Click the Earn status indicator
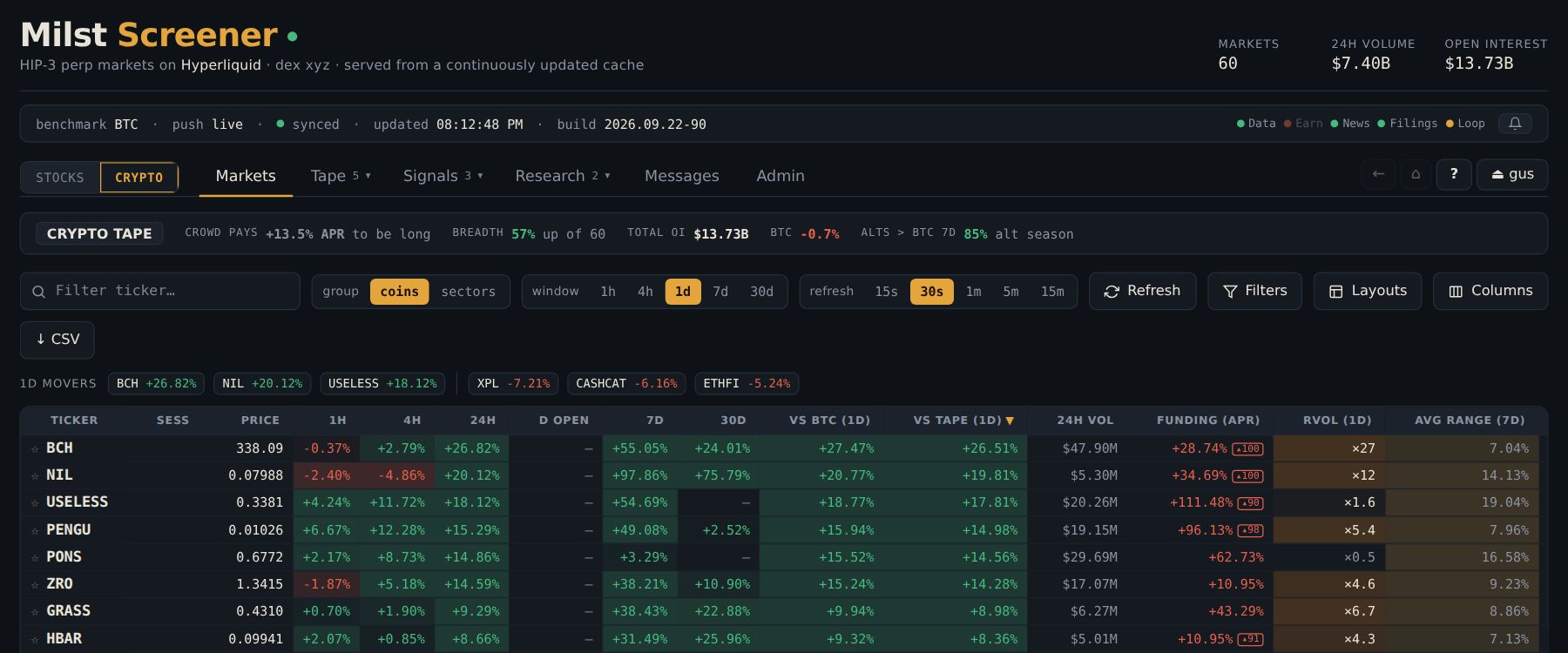 [1303, 124]
